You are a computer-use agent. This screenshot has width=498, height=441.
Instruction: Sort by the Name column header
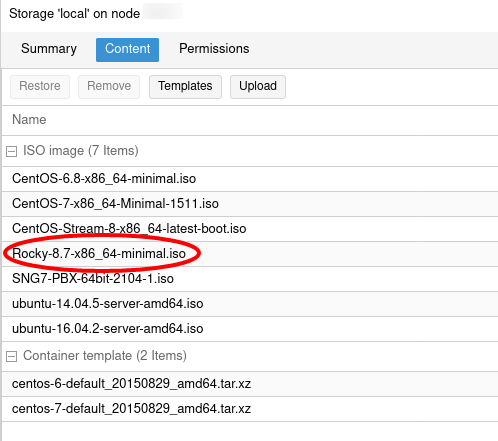click(29, 120)
